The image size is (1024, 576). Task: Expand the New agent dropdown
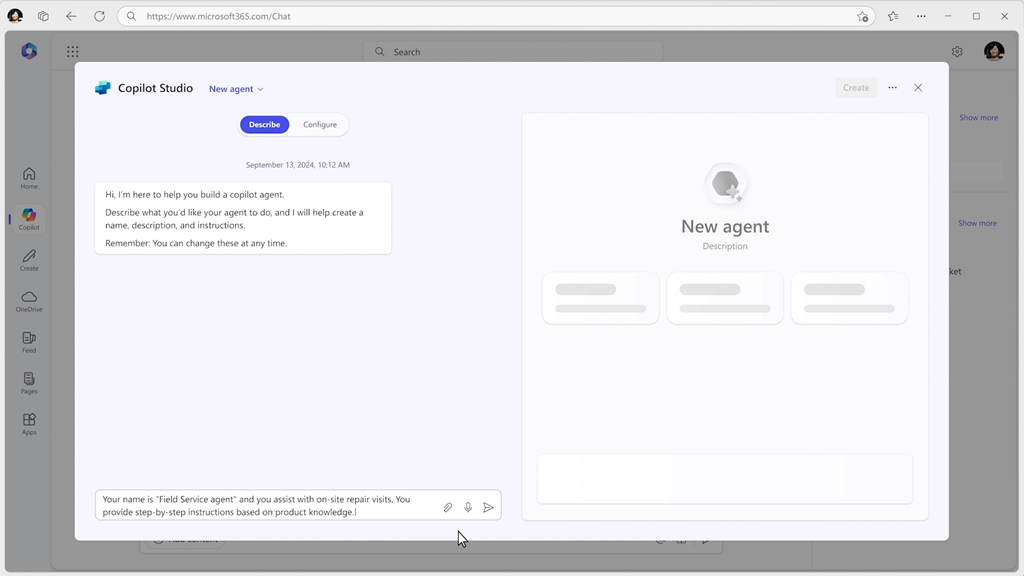(x=236, y=89)
